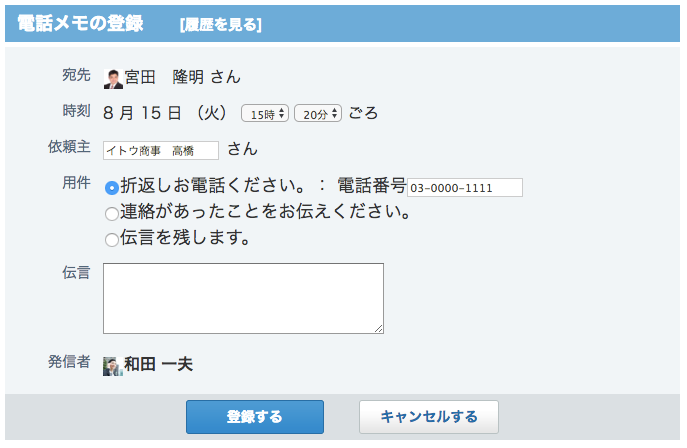Click the 発信者 field label
The height and width of the screenshot is (448, 687).
coord(69,361)
